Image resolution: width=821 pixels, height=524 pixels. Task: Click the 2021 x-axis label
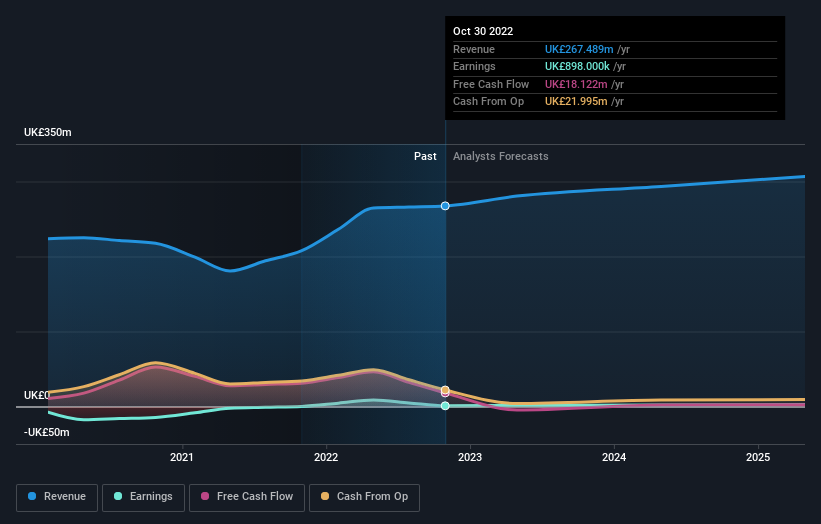point(182,458)
